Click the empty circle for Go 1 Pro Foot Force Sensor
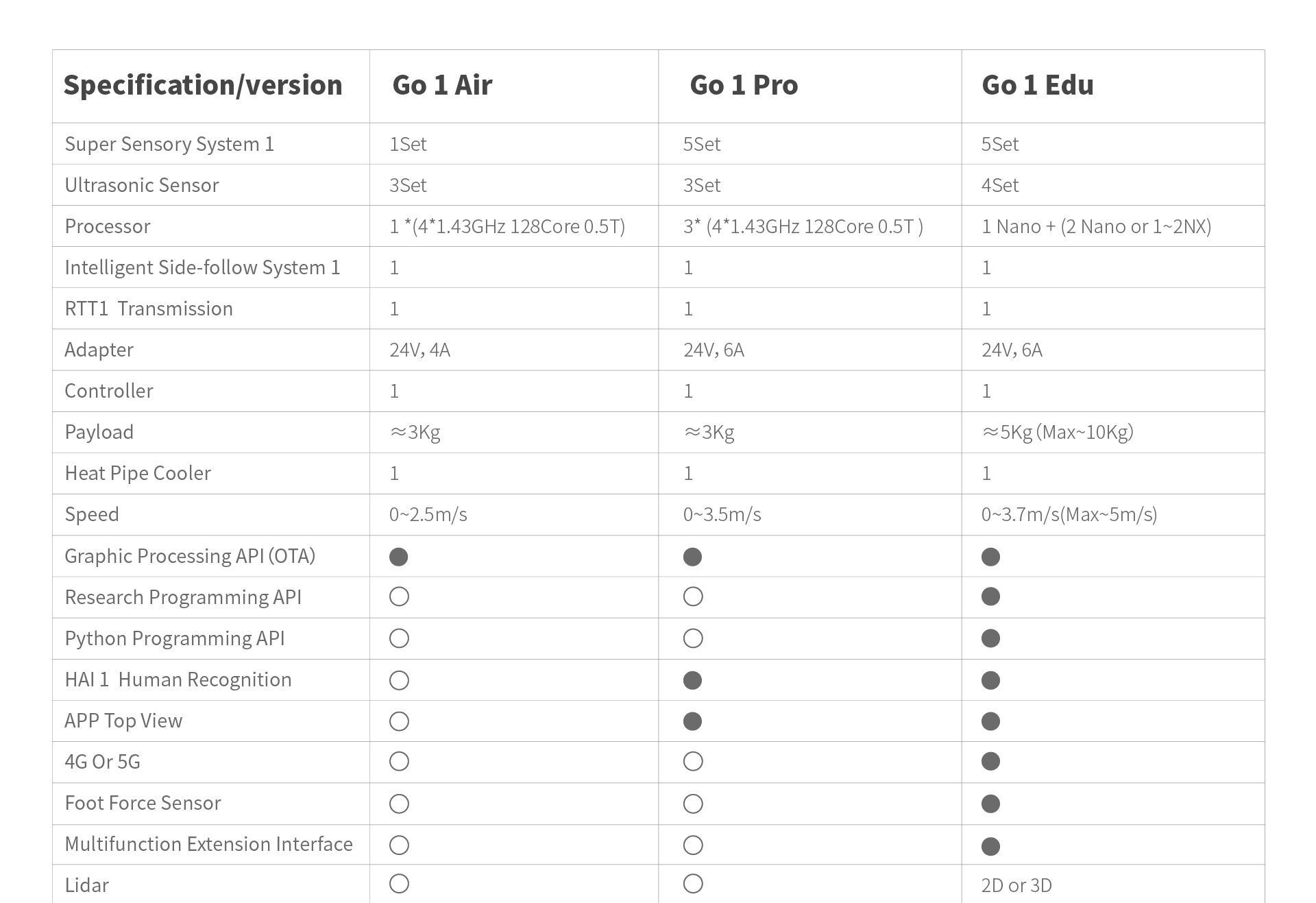The image size is (1316, 903). (693, 804)
